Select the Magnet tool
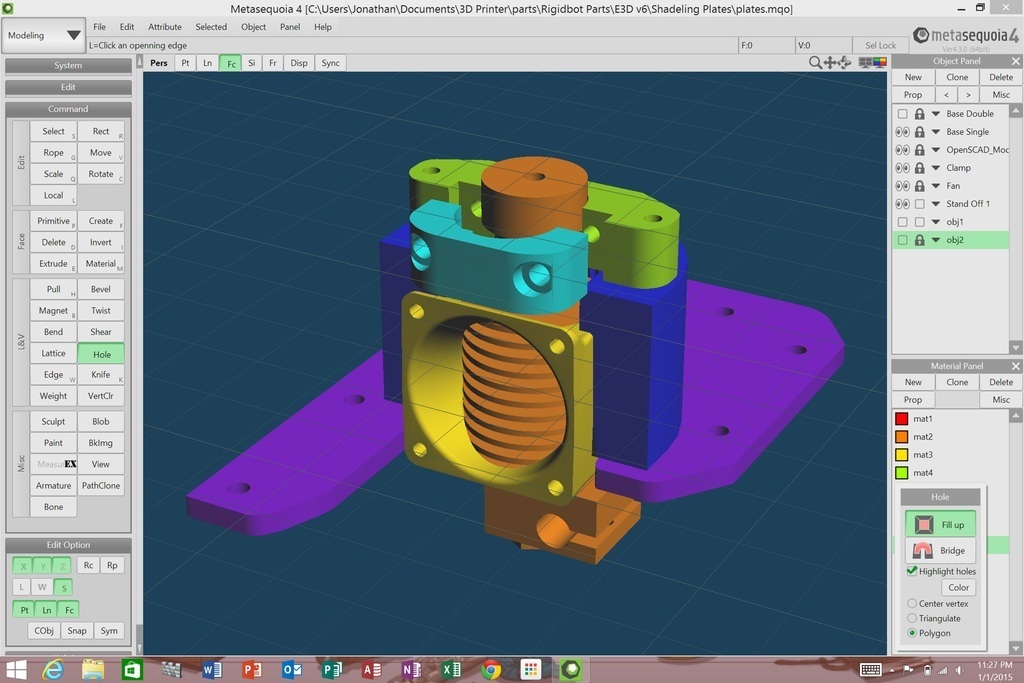This screenshot has width=1024, height=683. click(x=53, y=310)
